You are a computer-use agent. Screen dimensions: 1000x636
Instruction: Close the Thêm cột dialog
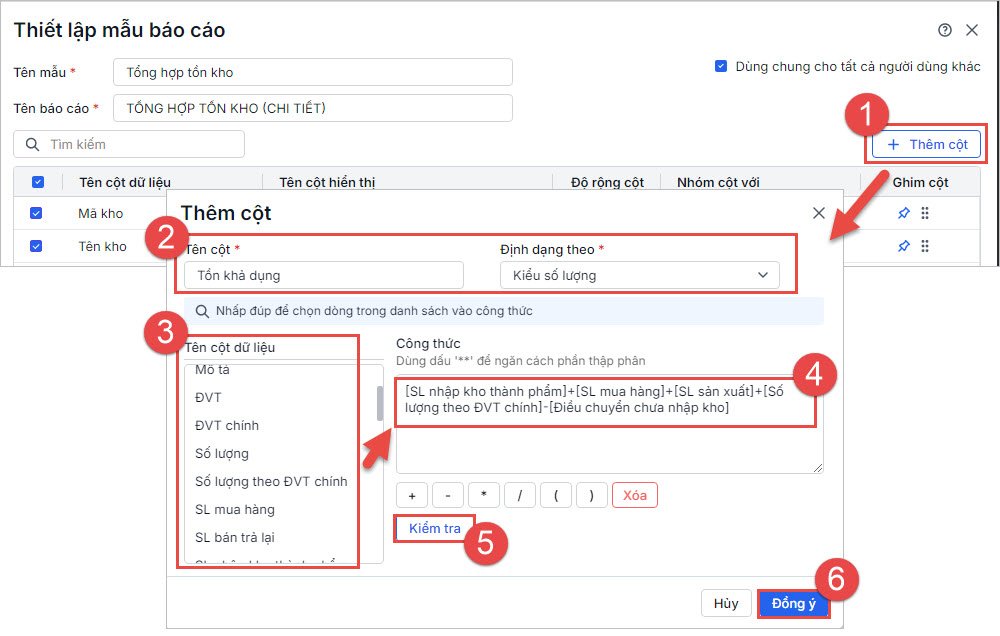click(x=819, y=213)
